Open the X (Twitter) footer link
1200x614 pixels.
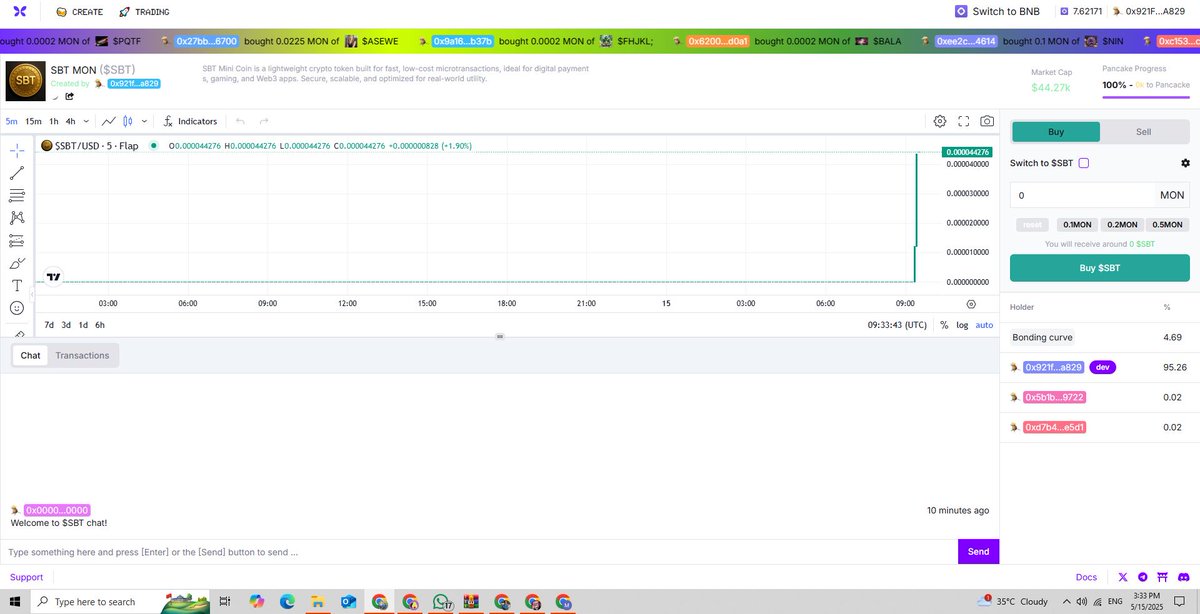point(1124,577)
